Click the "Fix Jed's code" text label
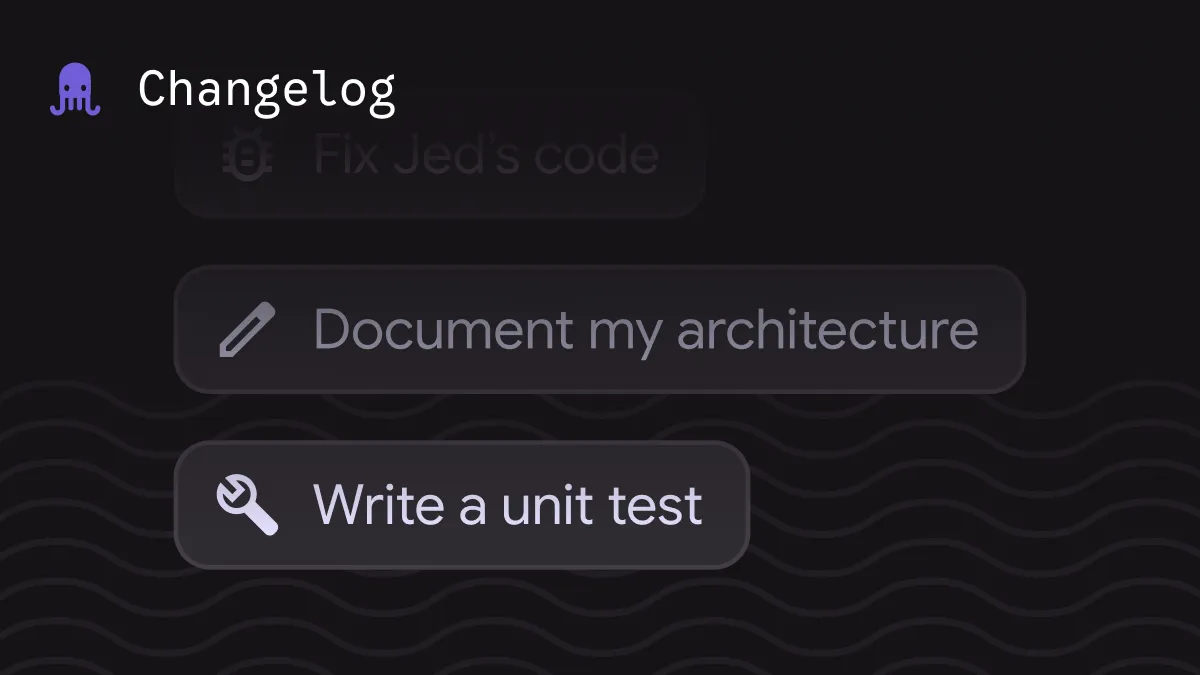The image size is (1200, 675). coord(486,156)
